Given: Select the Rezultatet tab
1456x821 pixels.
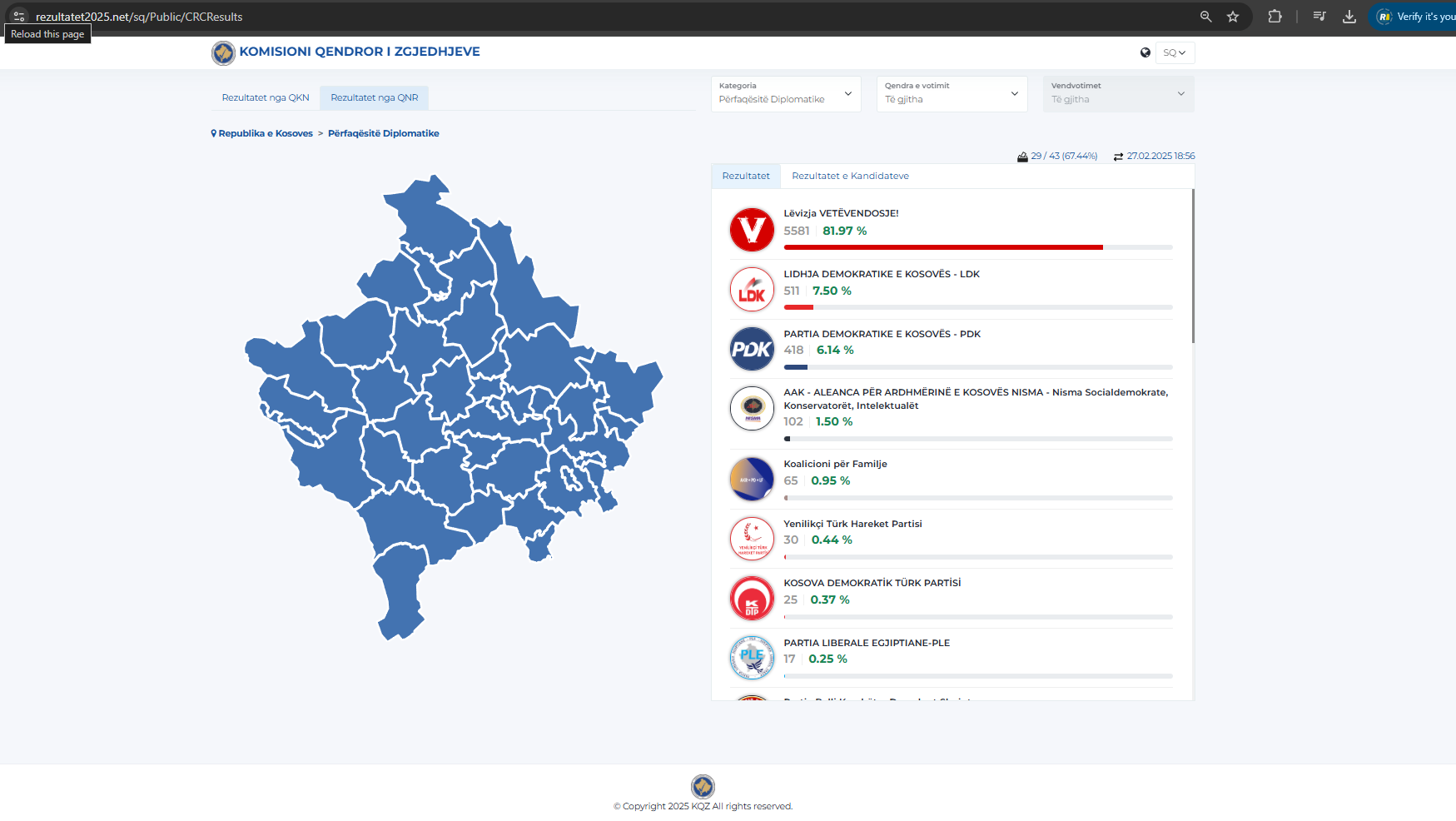Looking at the screenshot, I should [746, 176].
